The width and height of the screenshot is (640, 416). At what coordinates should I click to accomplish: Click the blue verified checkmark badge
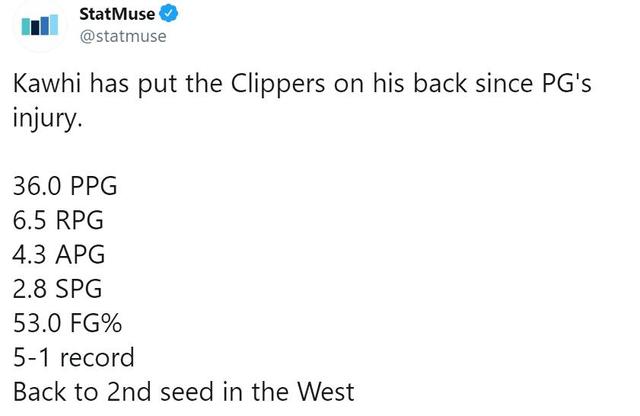coord(169,13)
